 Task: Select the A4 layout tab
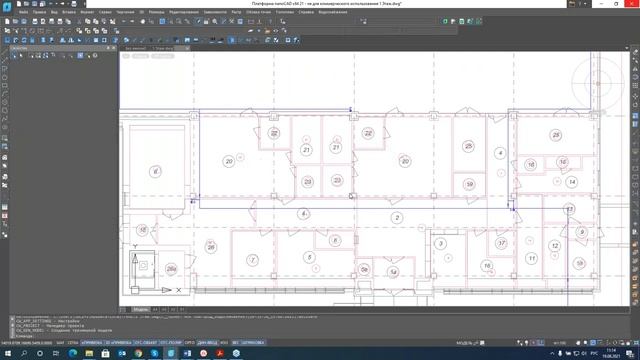(x=155, y=310)
